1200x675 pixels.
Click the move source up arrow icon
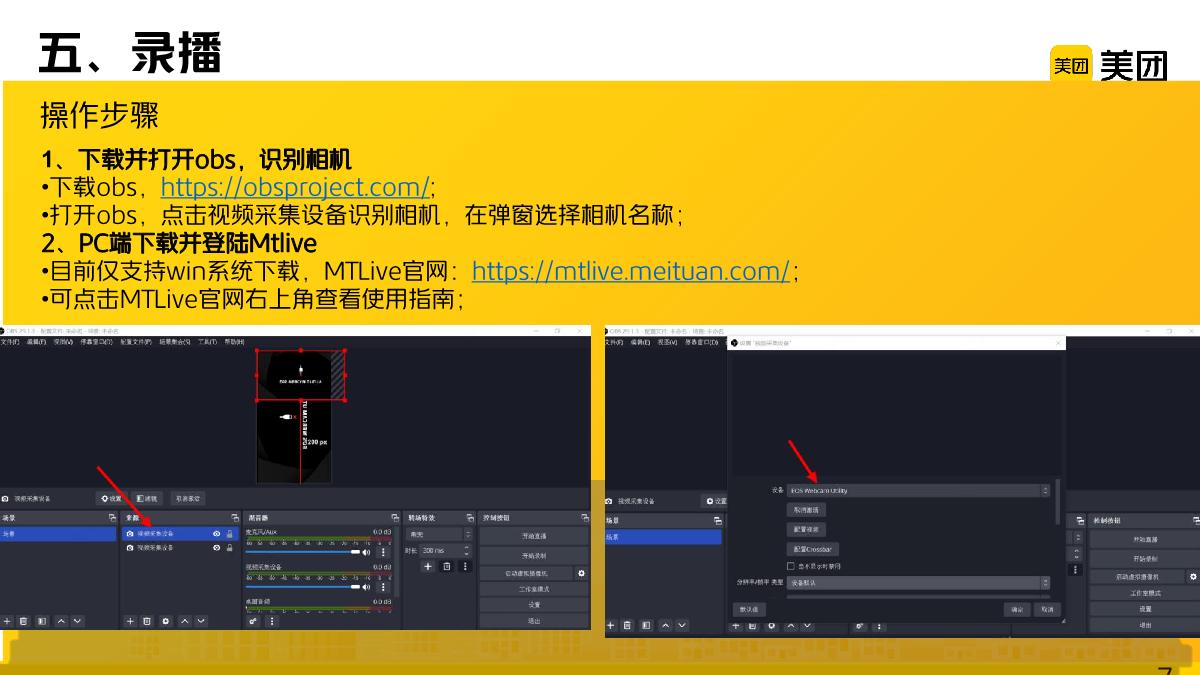pos(185,621)
